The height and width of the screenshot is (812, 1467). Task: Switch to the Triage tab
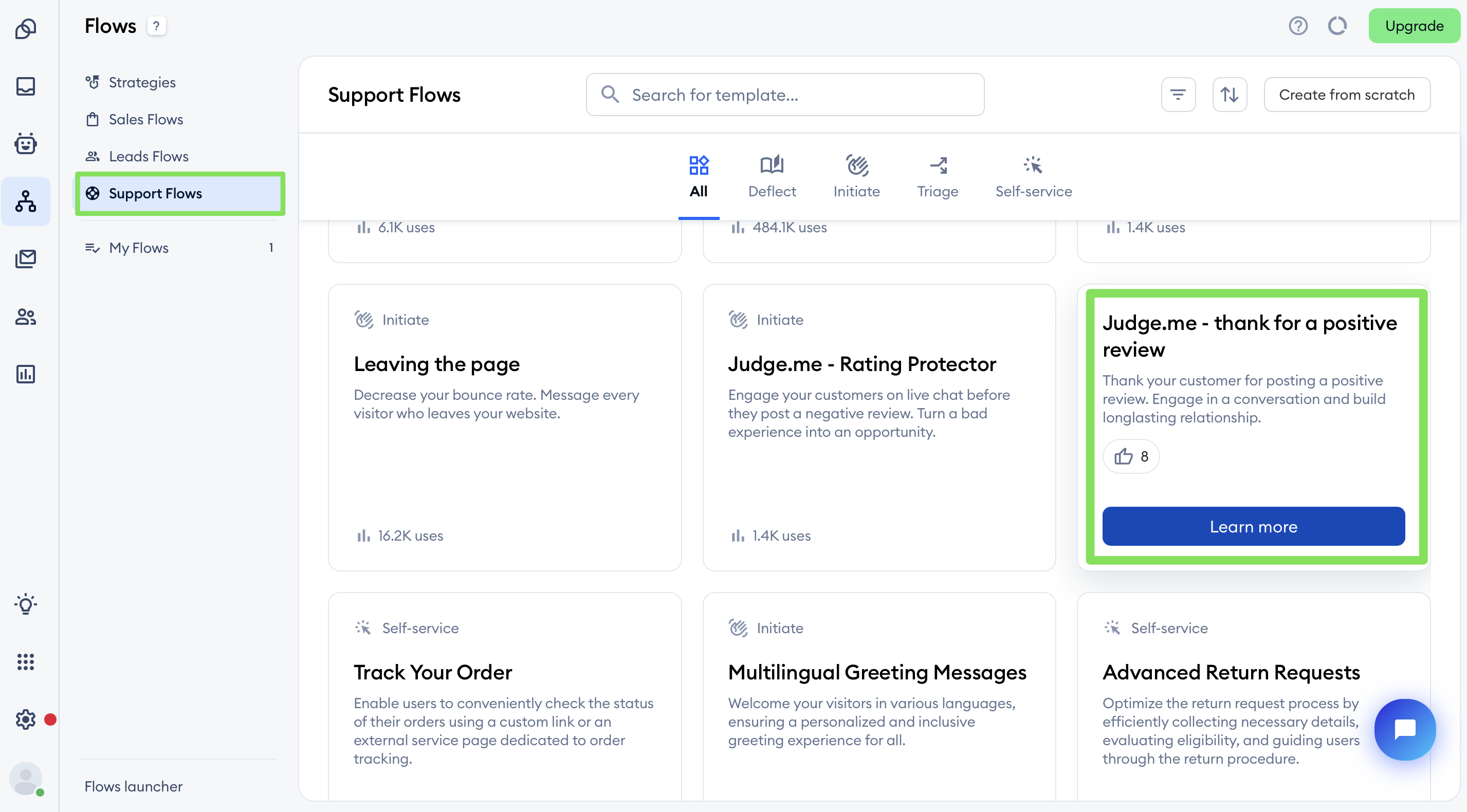938,177
